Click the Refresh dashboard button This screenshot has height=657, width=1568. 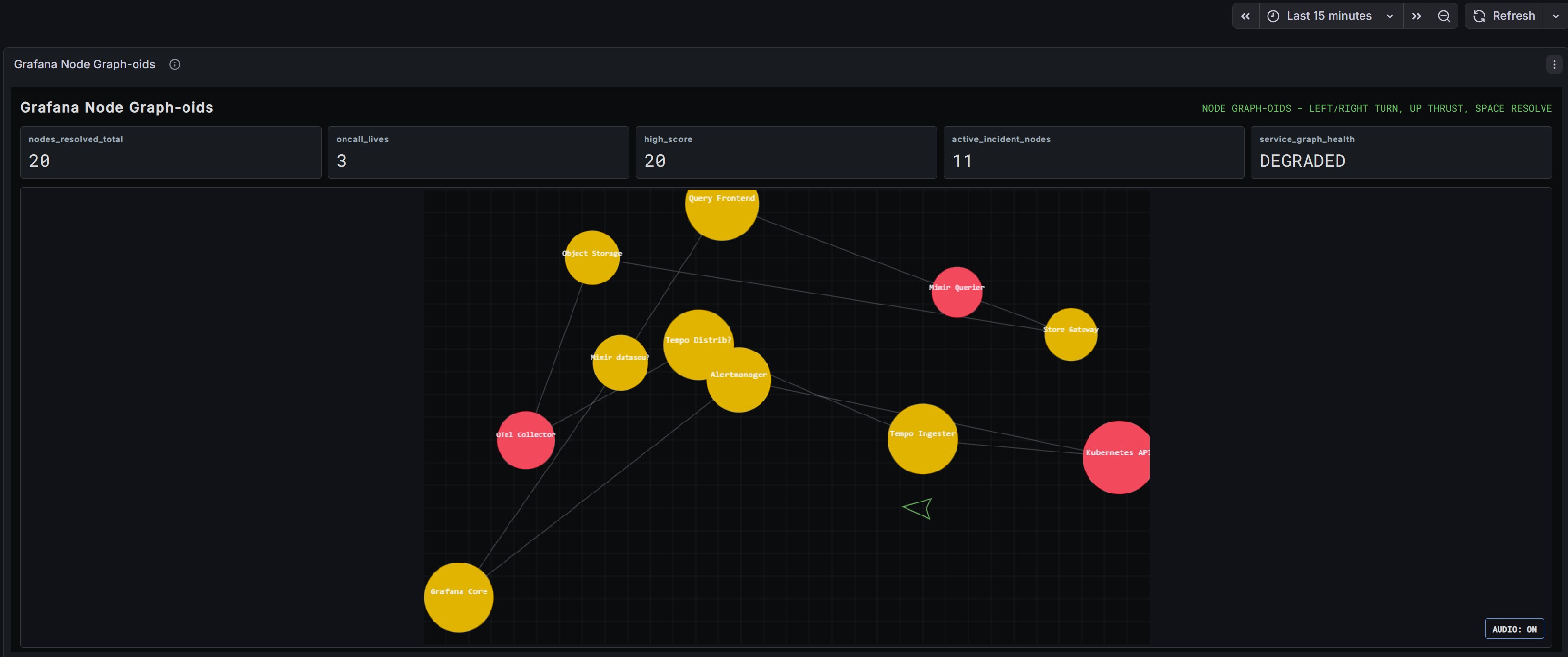[1504, 16]
